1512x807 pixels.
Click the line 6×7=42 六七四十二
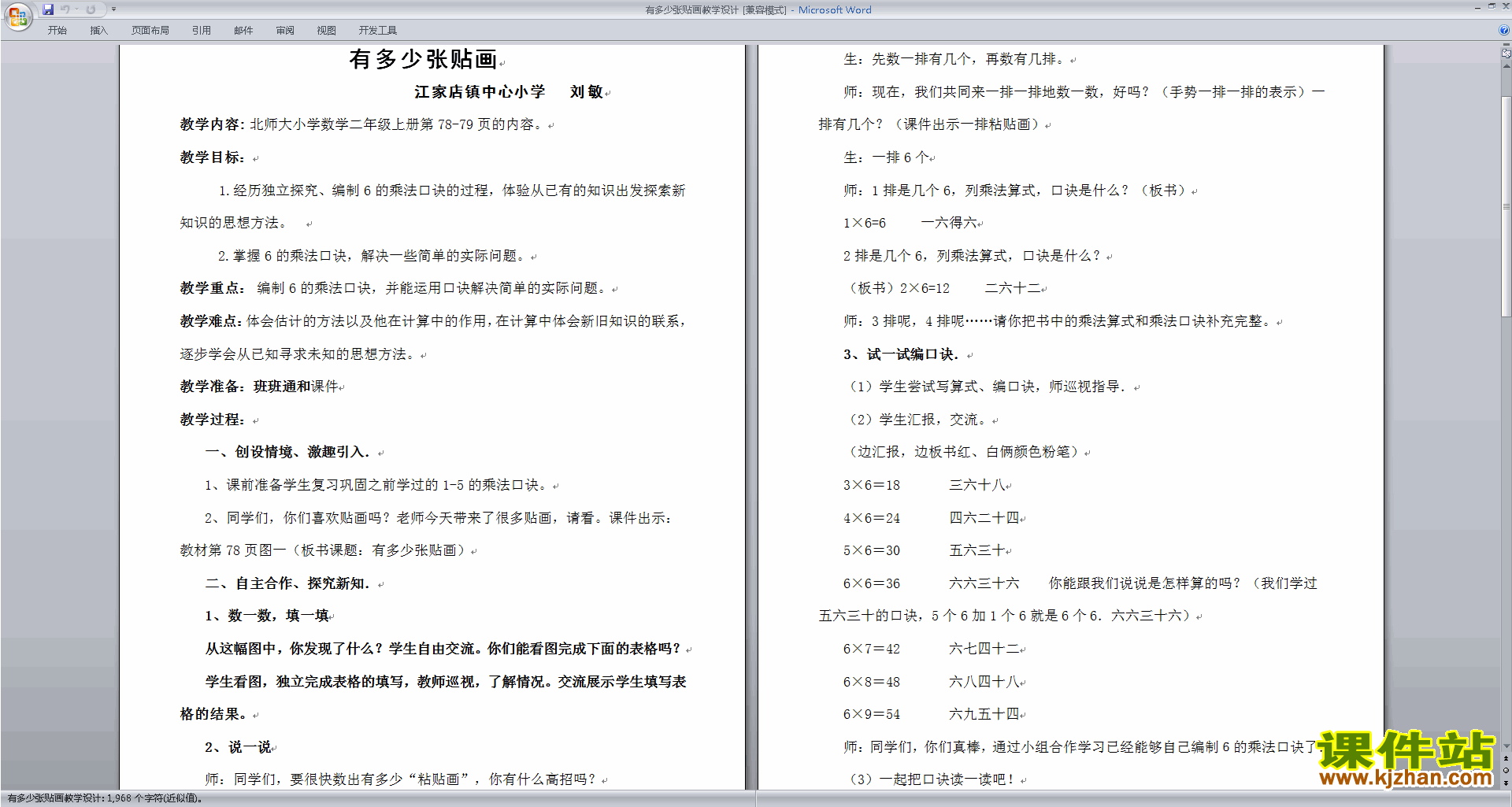tap(932, 649)
